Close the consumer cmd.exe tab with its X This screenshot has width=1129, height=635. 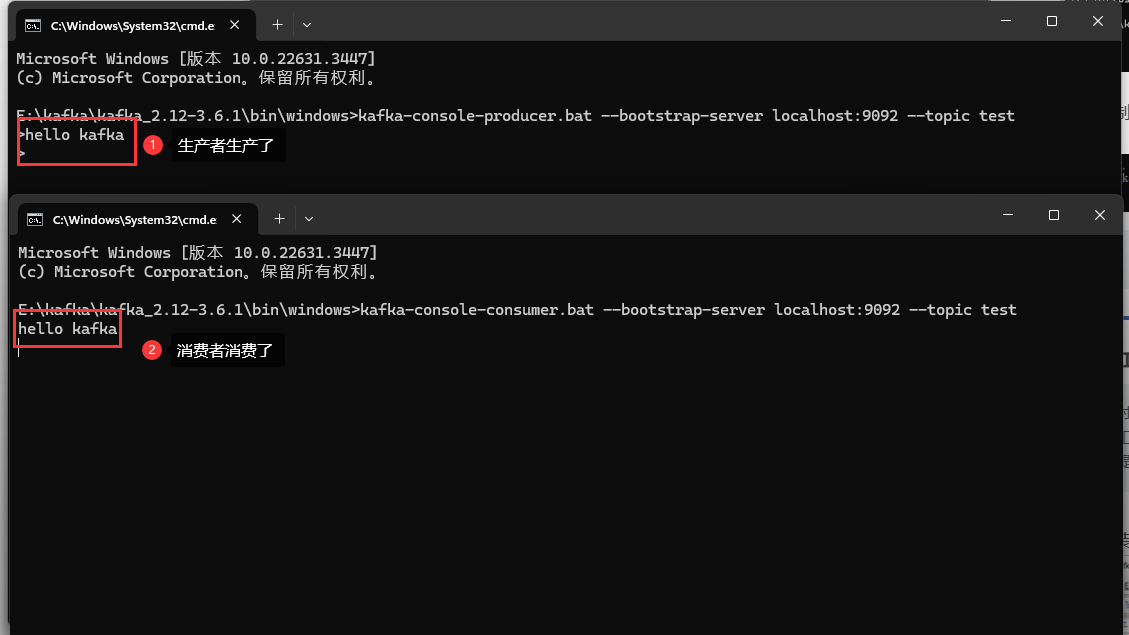pyautogui.click(x=237, y=218)
